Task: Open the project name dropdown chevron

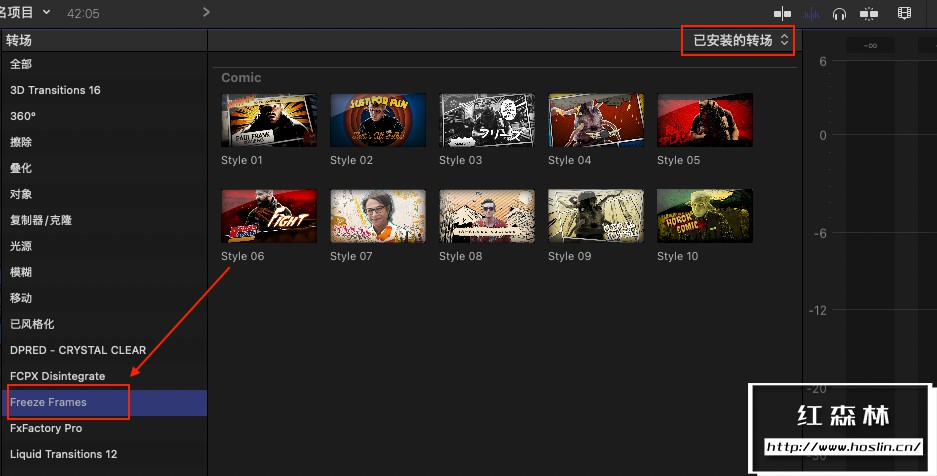Action: click(47, 12)
